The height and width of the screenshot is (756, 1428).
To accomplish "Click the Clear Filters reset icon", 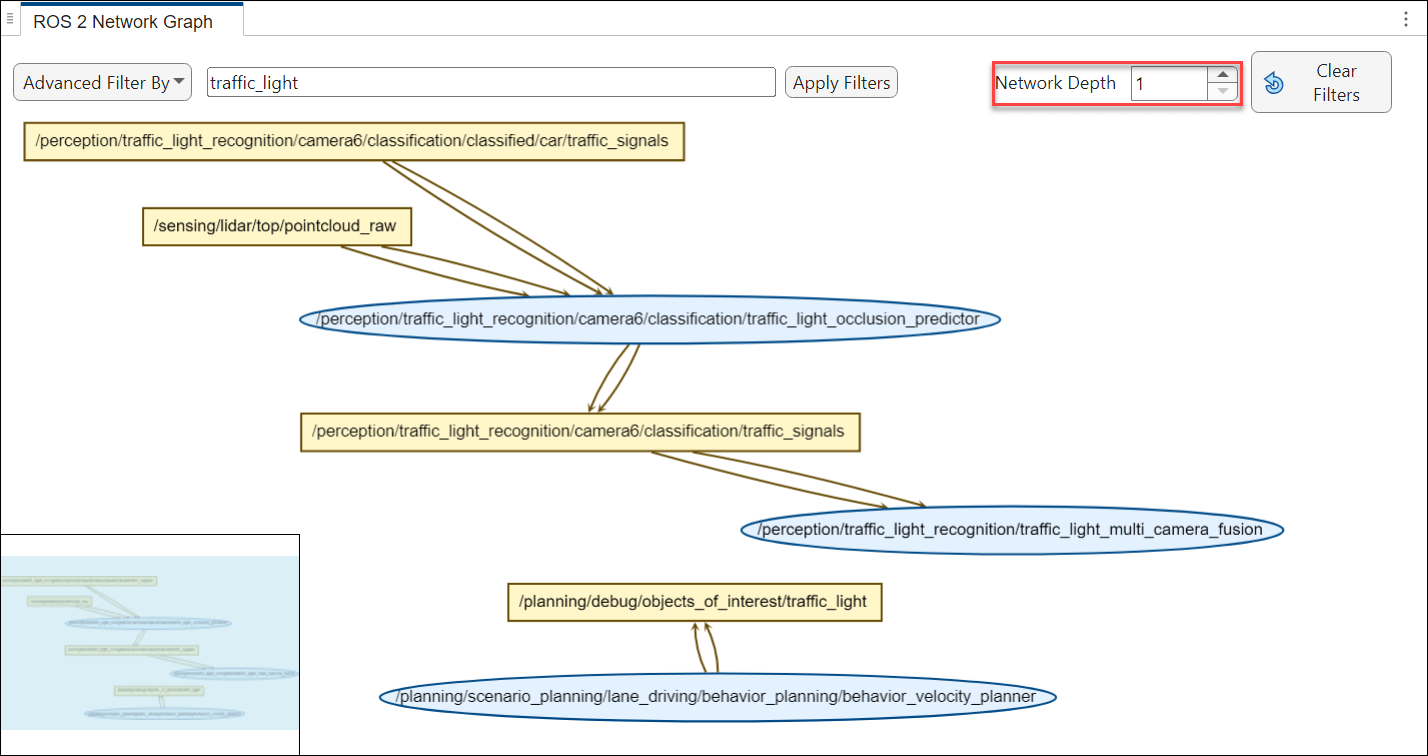I will pyautogui.click(x=1274, y=83).
